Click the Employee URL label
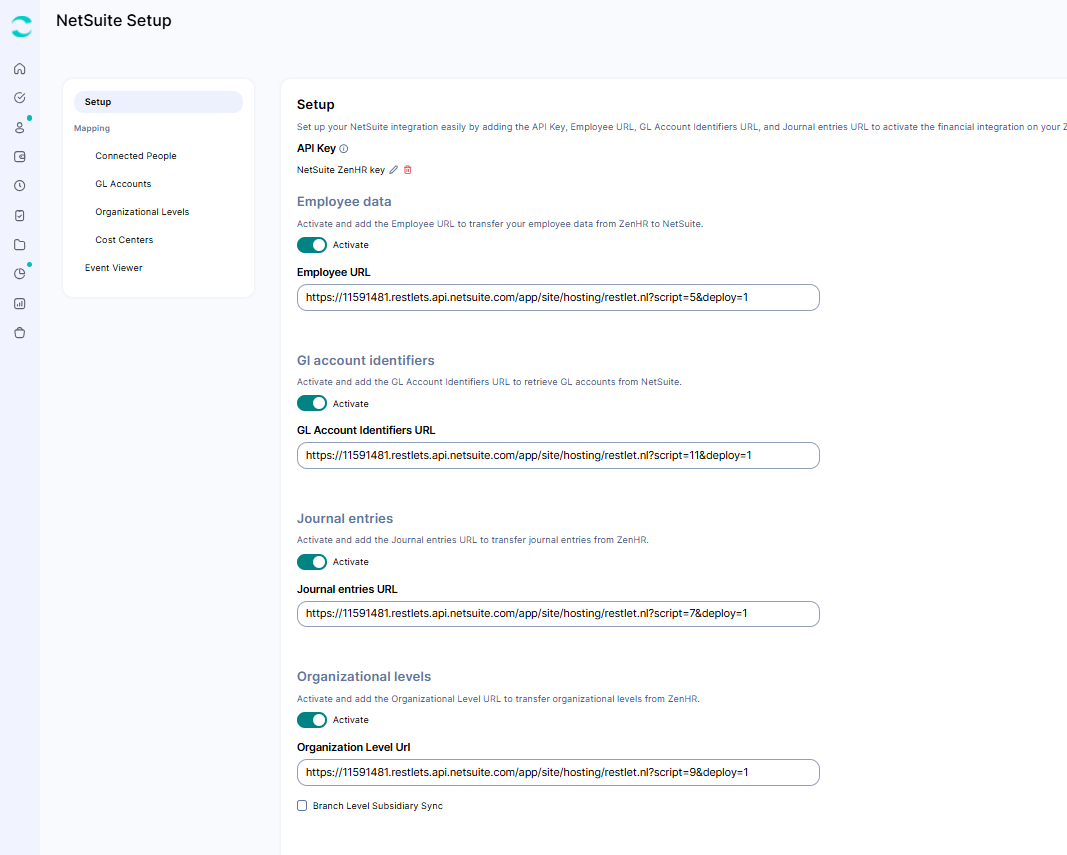This screenshot has height=855, width=1067. [333, 272]
